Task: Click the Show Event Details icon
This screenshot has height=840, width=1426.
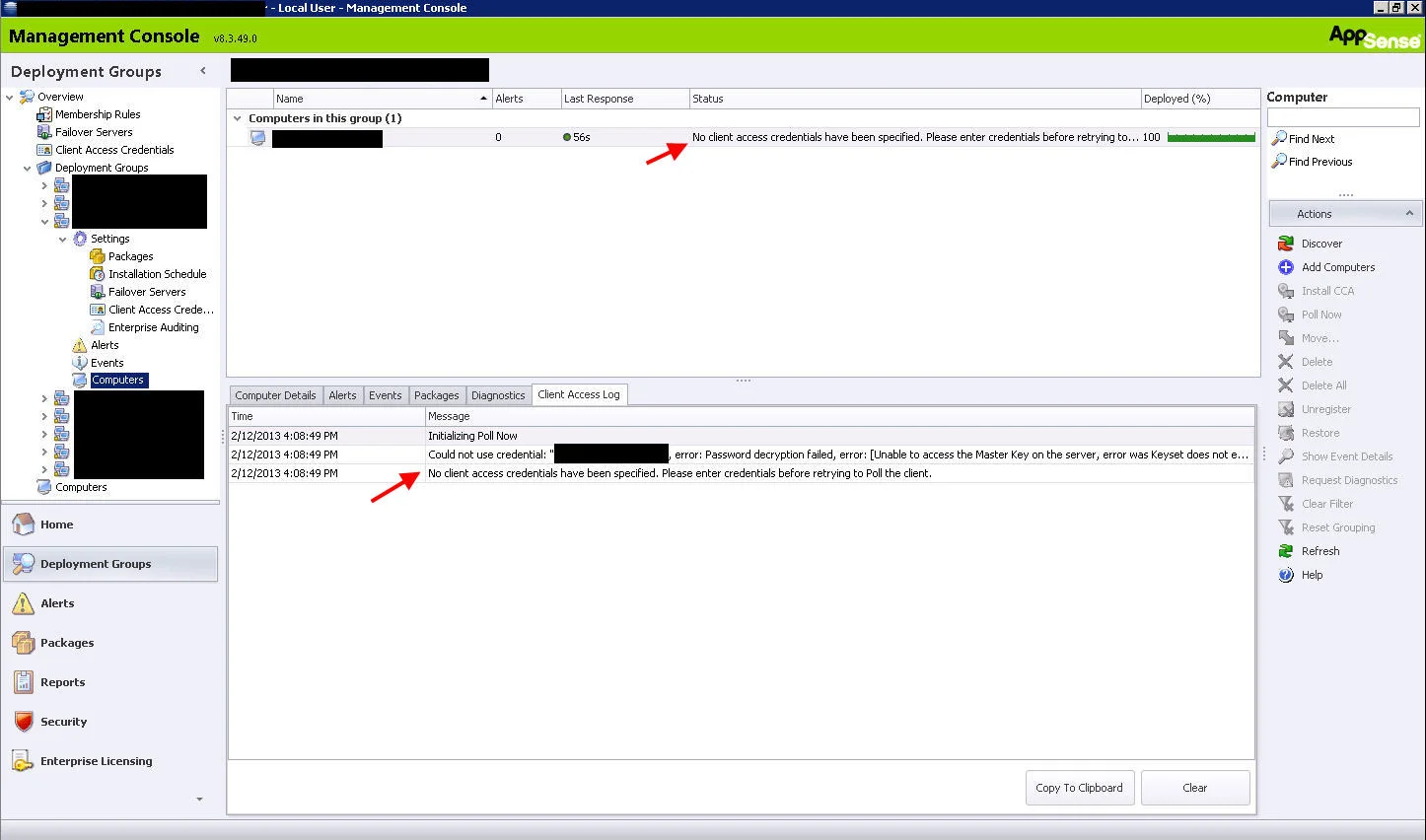Action: [1286, 456]
